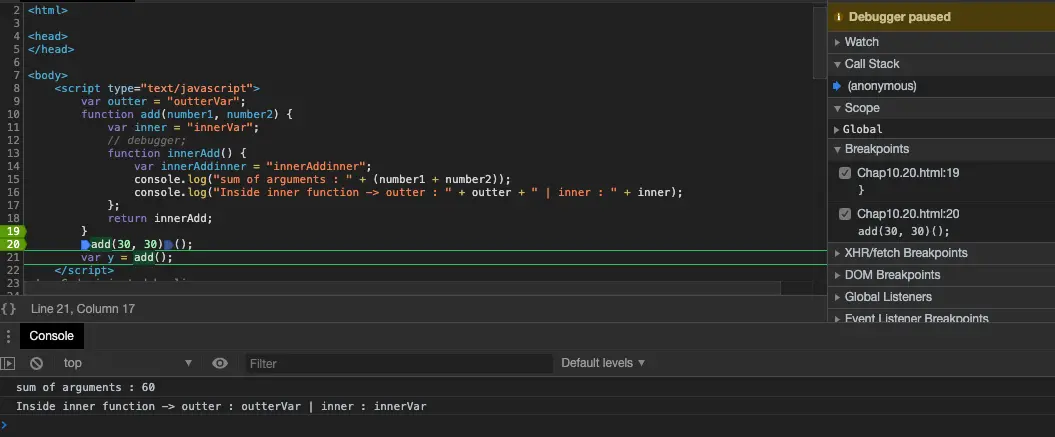This screenshot has height=437, width=1055.
Task: Select the Console tab
Action: pos(52,336)
